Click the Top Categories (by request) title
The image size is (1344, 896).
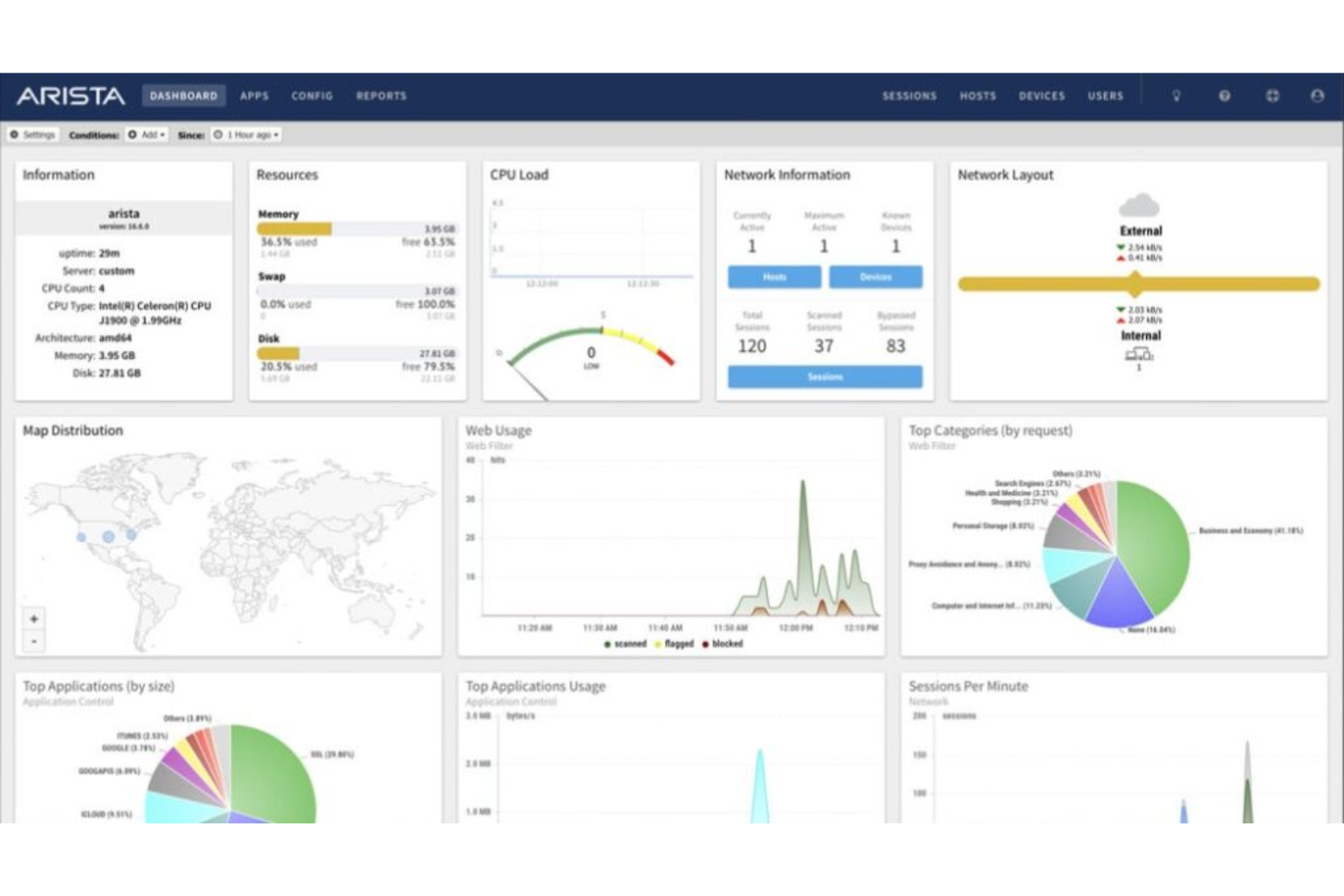click(990, 430)
